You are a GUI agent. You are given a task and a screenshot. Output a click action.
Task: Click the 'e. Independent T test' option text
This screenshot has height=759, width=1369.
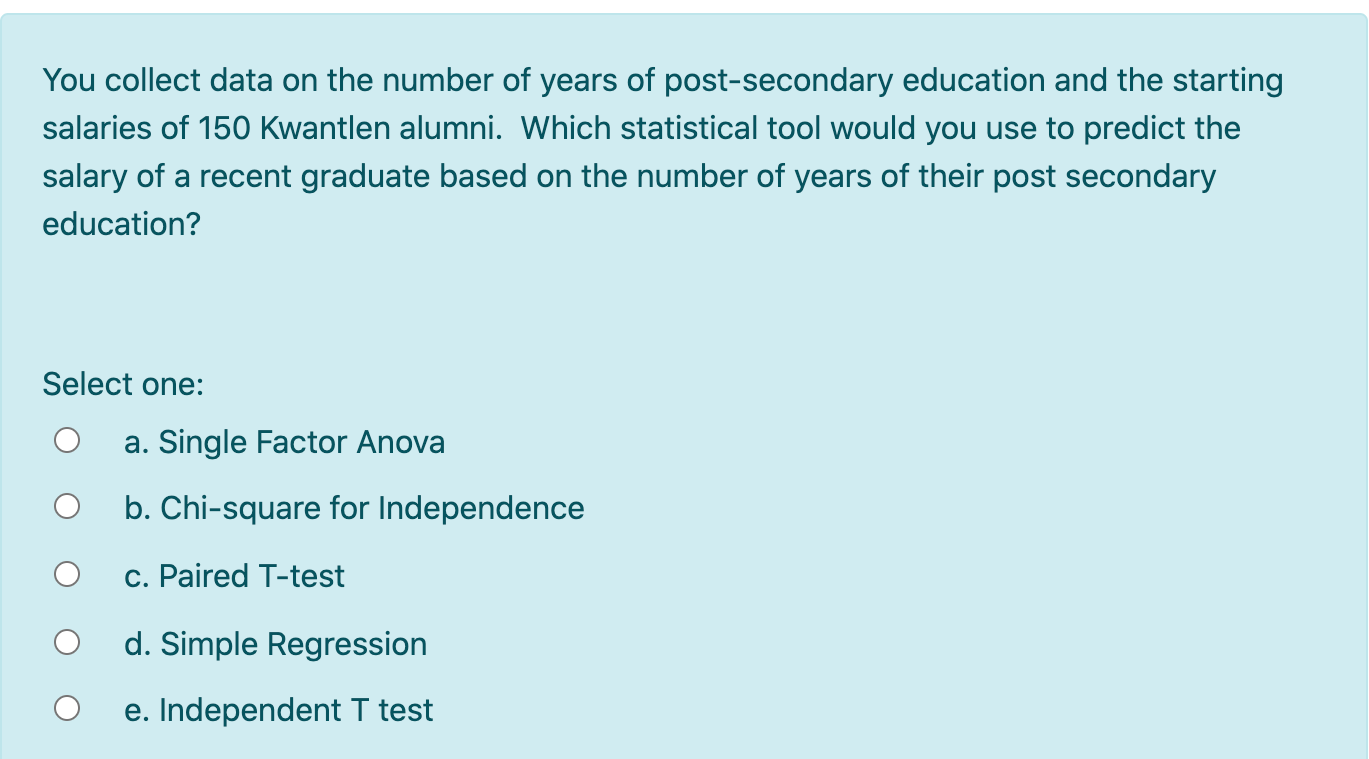click(278, 710)
